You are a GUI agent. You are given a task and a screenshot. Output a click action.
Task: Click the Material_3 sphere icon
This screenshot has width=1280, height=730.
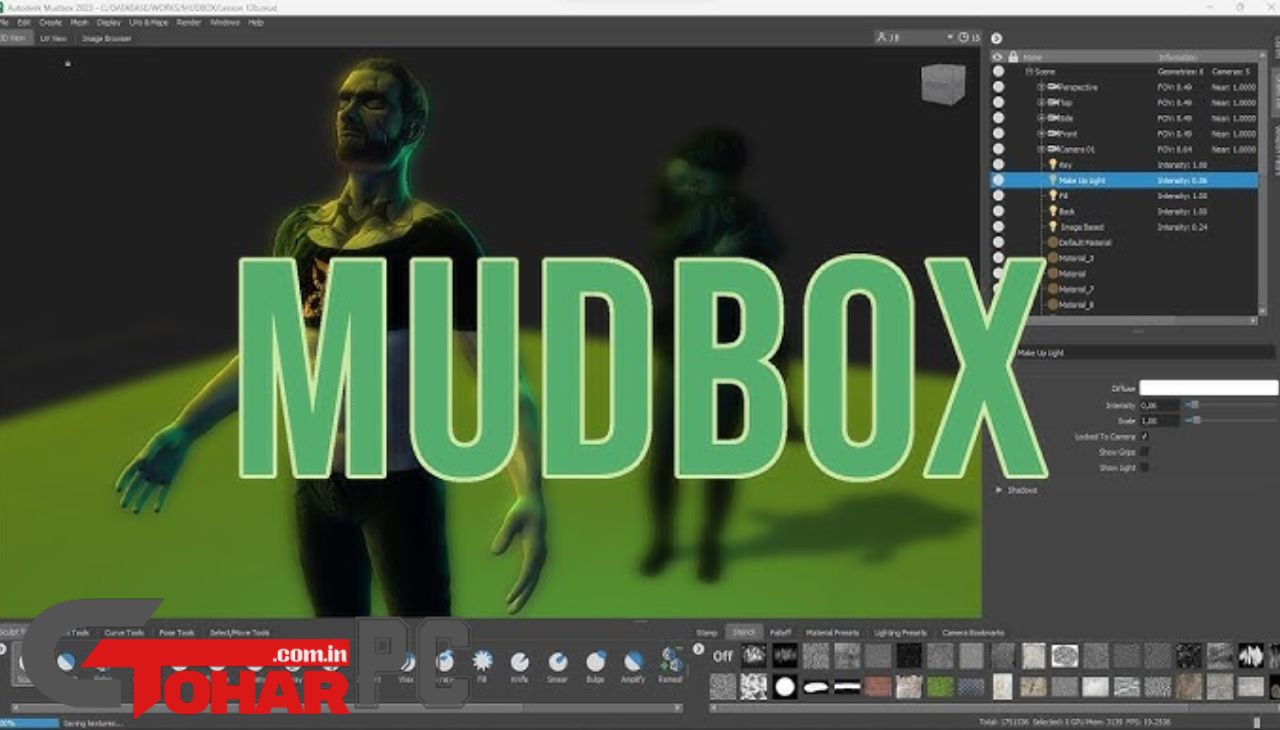[x=1052, y=258]
